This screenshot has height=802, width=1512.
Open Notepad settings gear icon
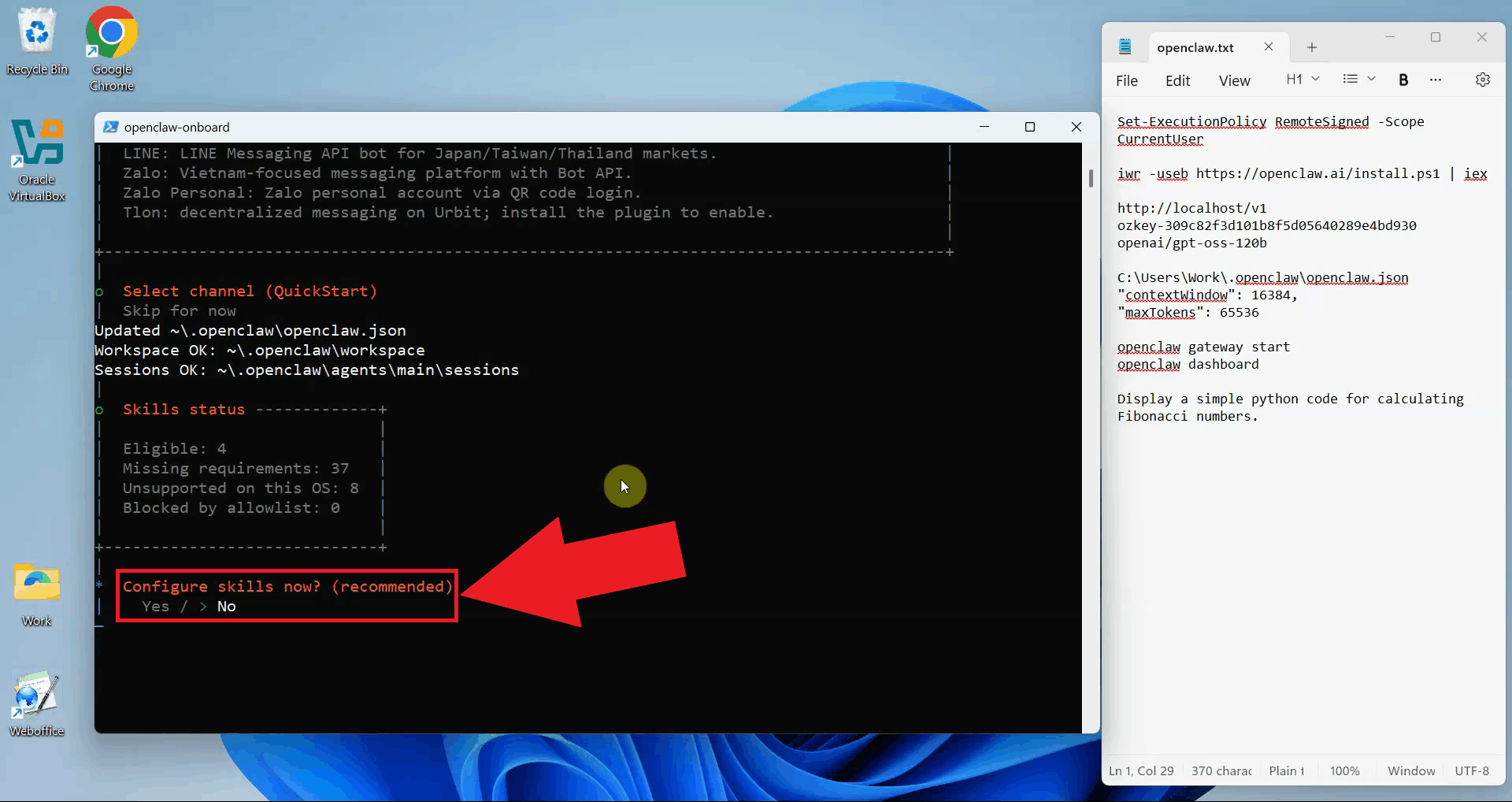(x=1482, y=80)
